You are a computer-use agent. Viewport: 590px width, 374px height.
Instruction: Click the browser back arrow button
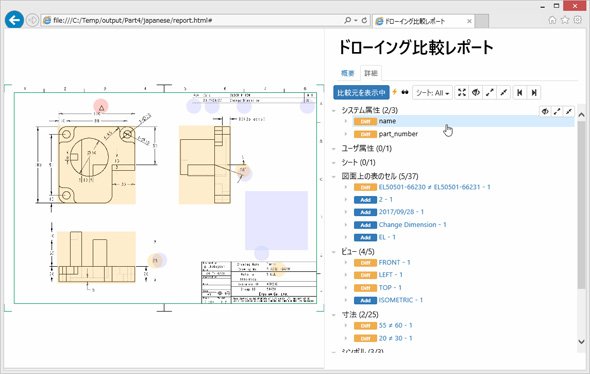tap(14, 20)
